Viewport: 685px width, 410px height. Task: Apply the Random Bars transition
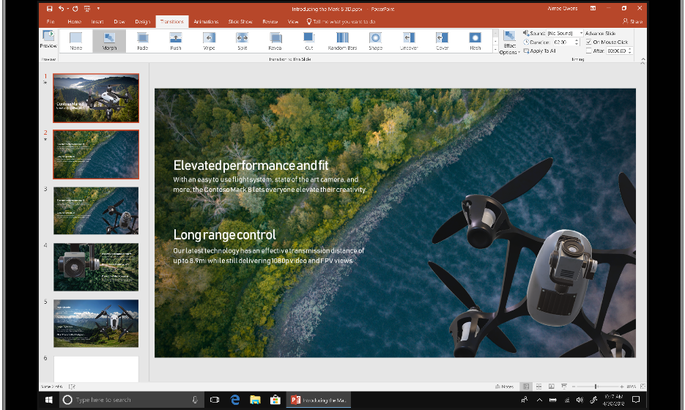[342, 41]
